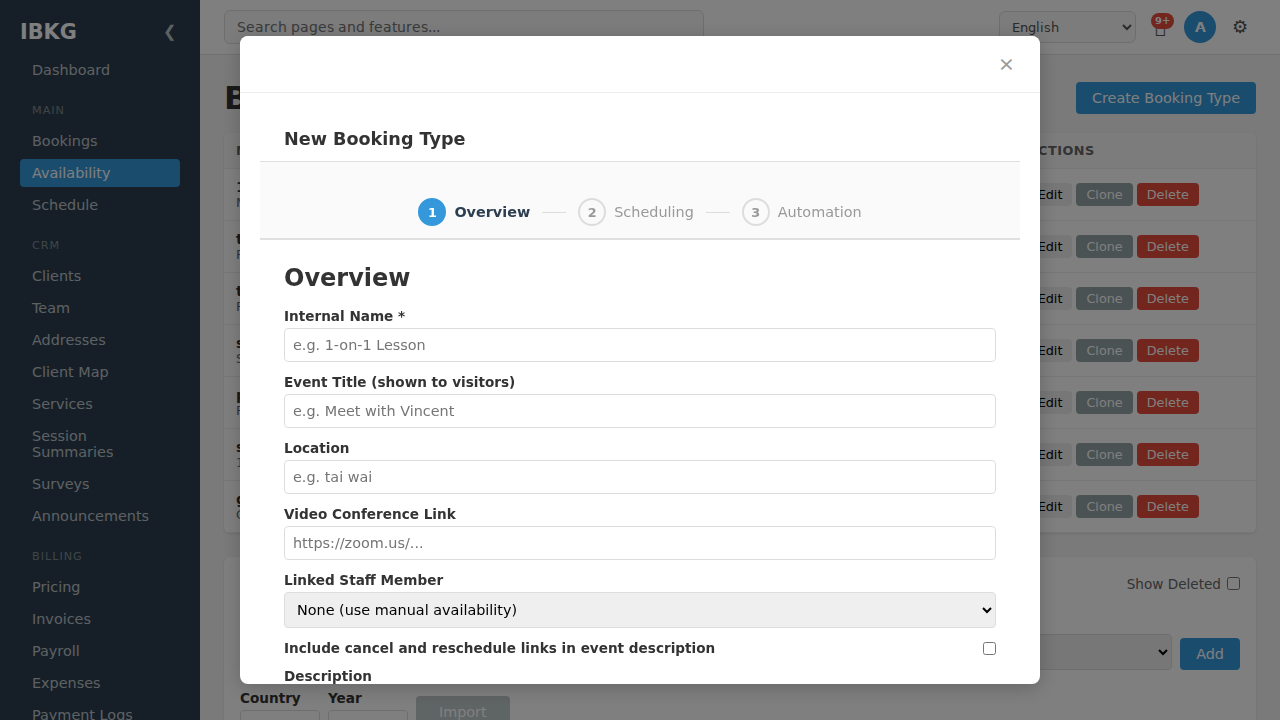Open Surveys in the sidebar
The height and width of the screenshot is (720, 1280).
[x=100, y=484]
